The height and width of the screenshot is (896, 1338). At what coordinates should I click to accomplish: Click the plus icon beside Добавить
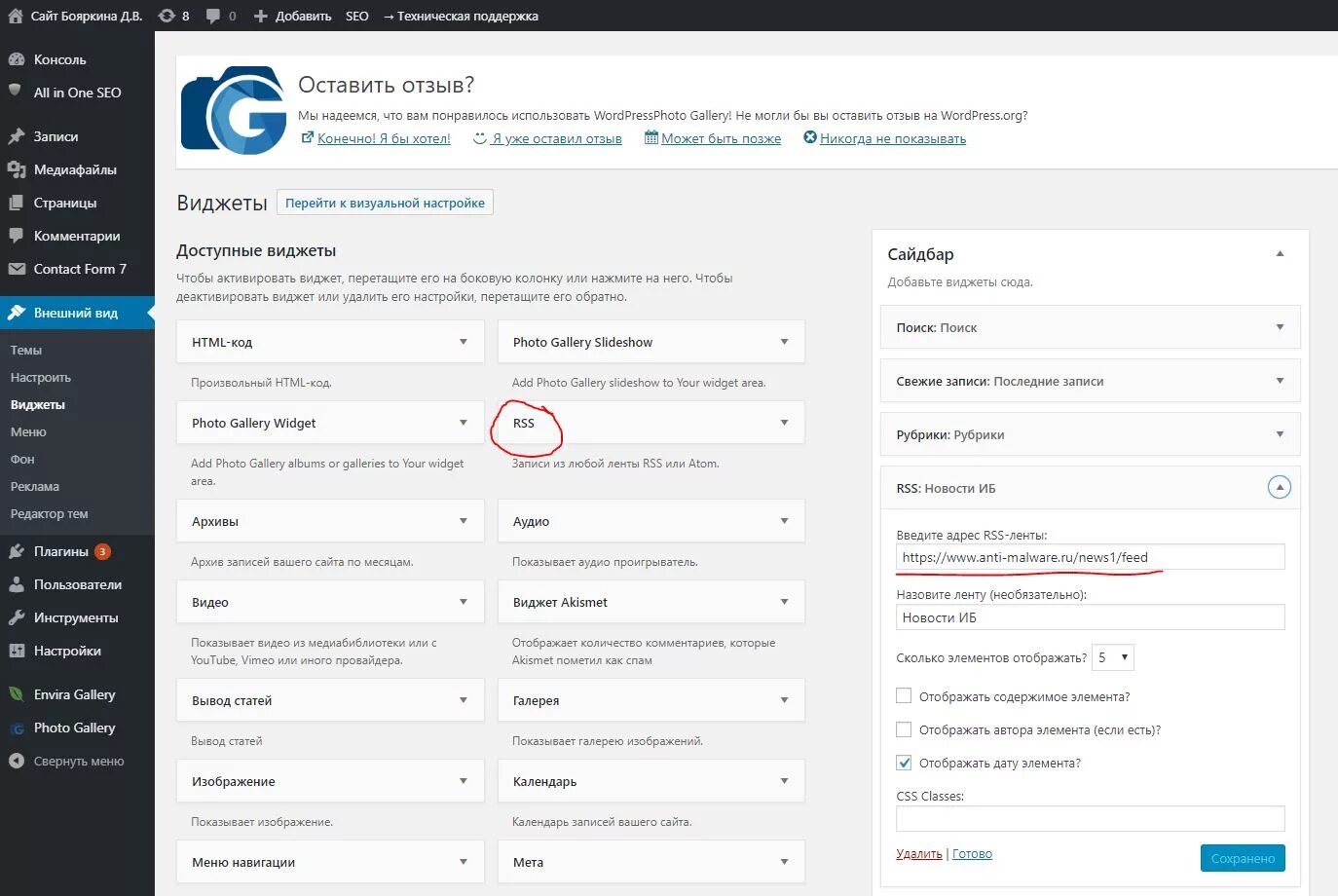click(x=261, y=17)
